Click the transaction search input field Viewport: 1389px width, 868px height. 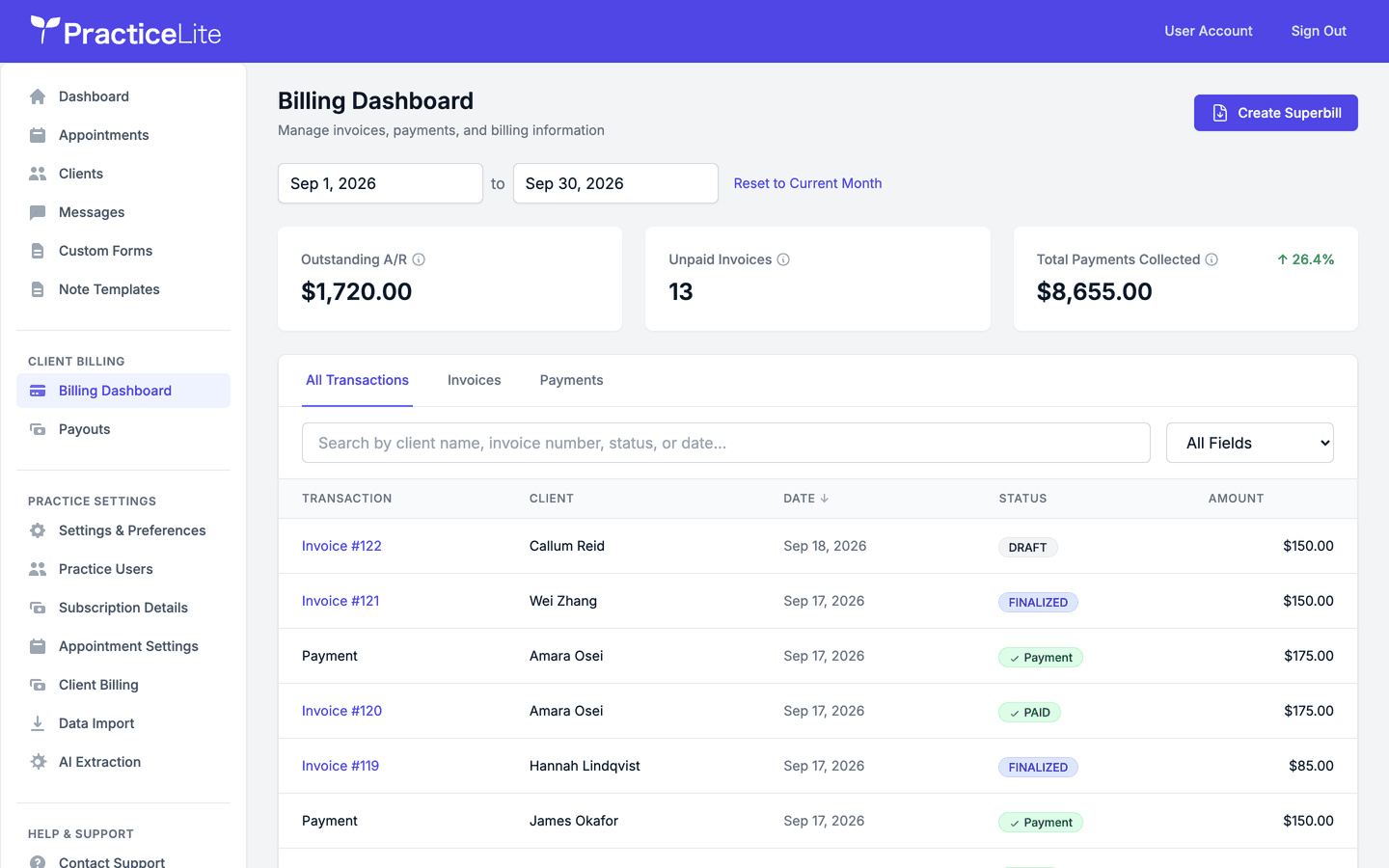(726, 443)
